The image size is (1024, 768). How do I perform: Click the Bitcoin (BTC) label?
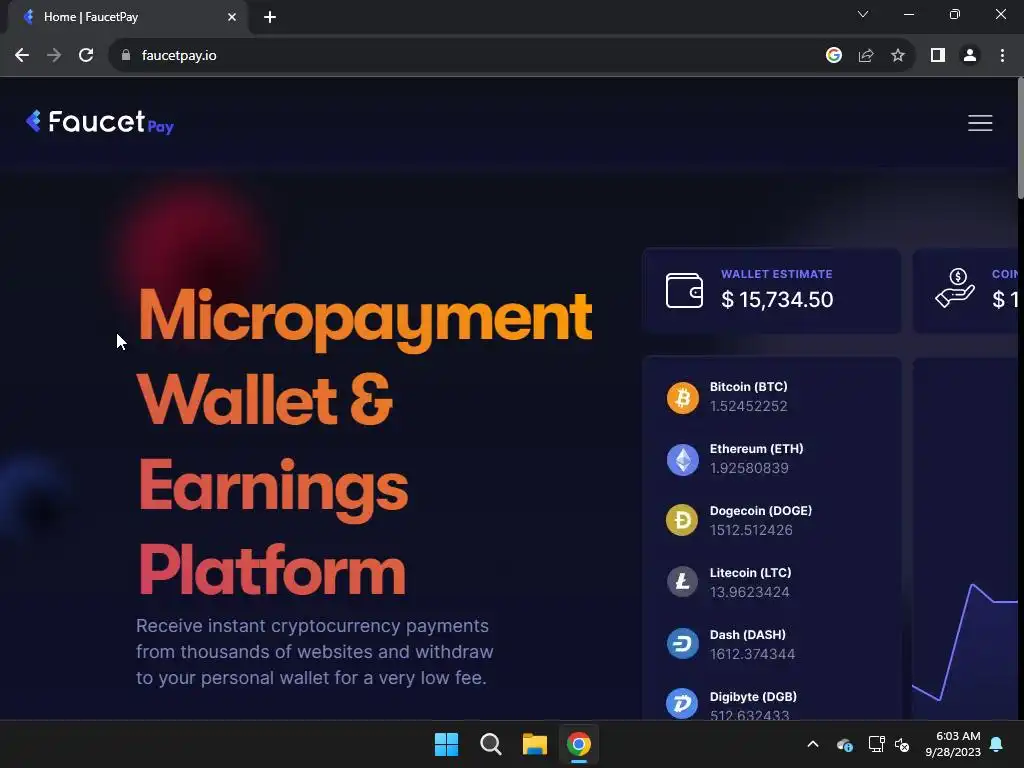748,387
